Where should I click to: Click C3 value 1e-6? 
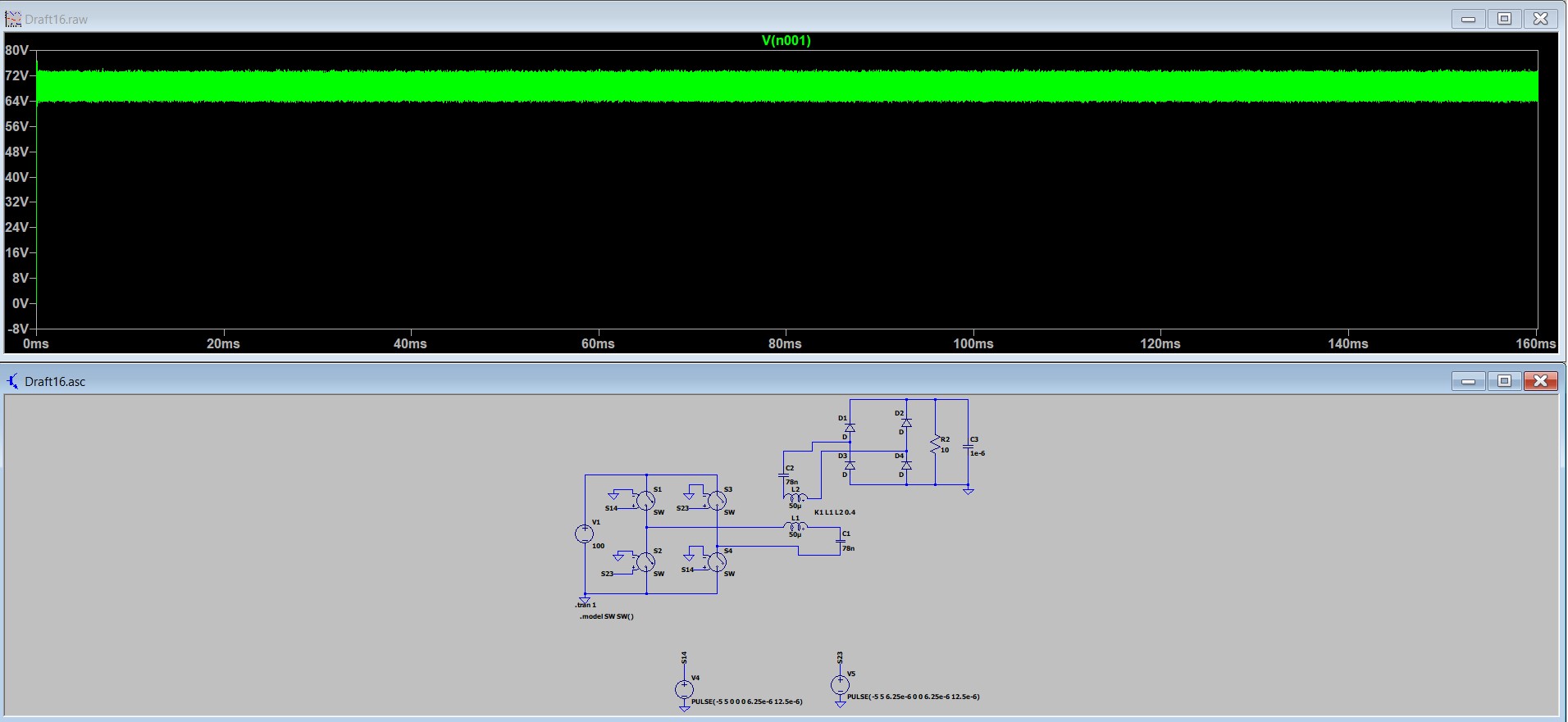coord(978,453)
